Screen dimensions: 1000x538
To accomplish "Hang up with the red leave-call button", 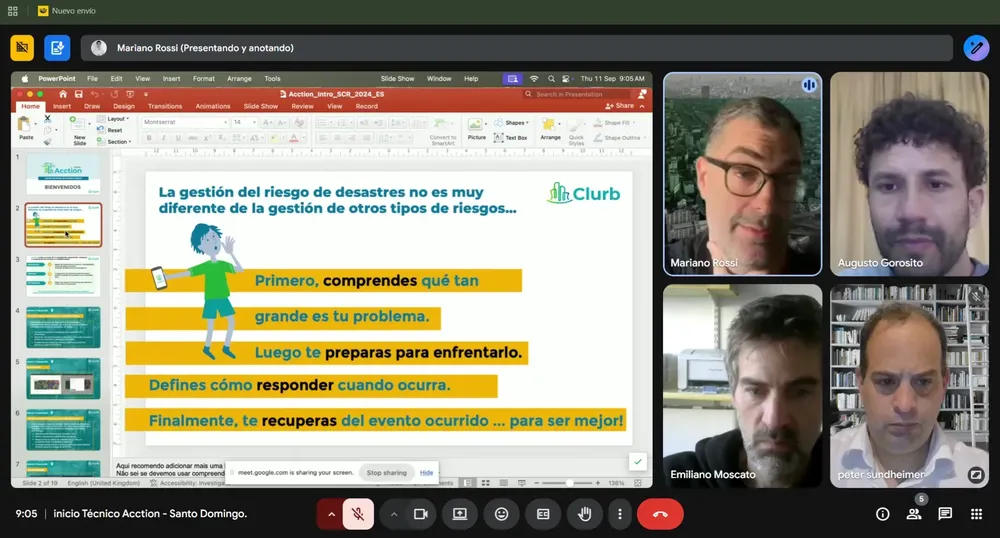I will 660,514.
